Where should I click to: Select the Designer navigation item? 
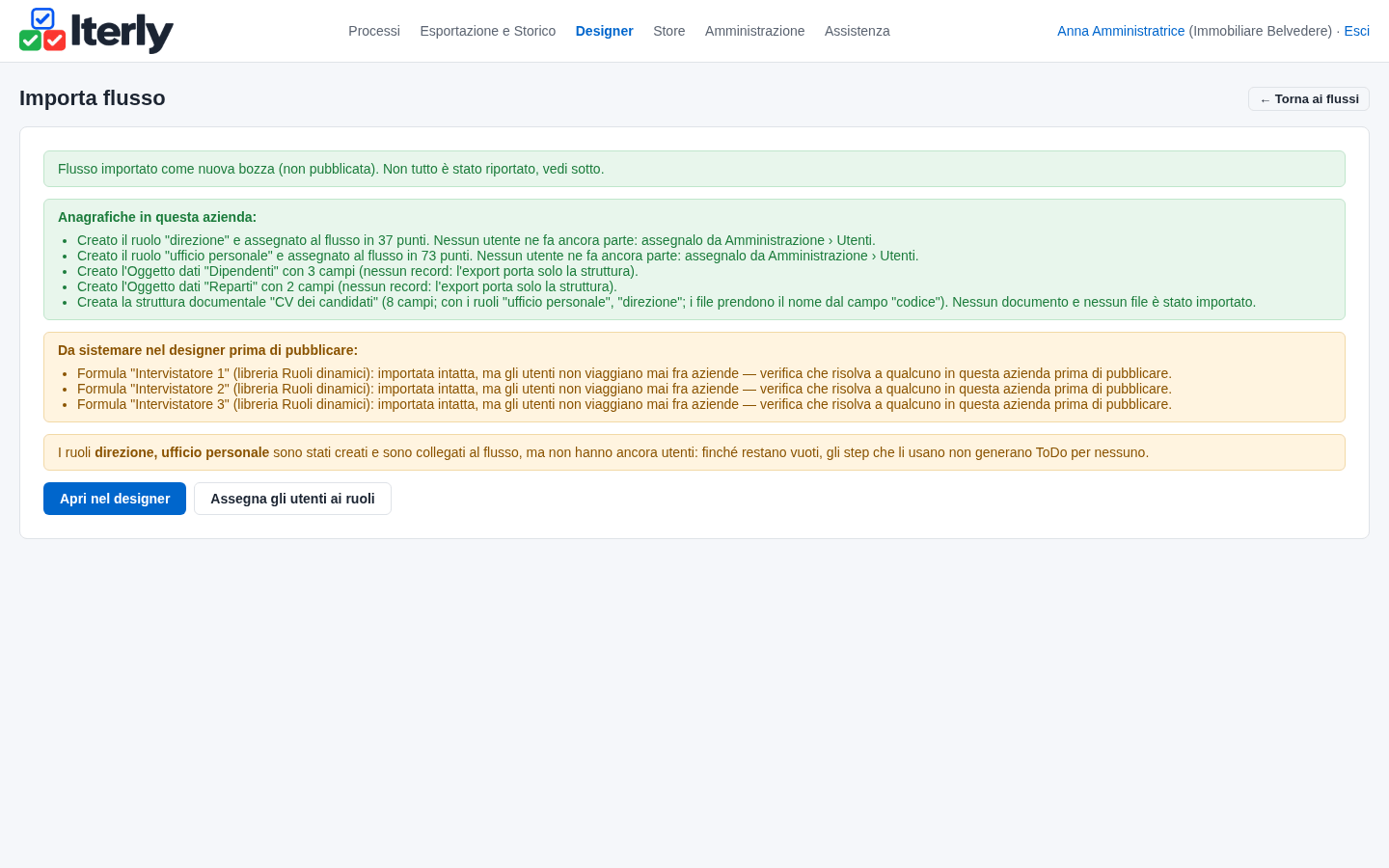point(605,31)
